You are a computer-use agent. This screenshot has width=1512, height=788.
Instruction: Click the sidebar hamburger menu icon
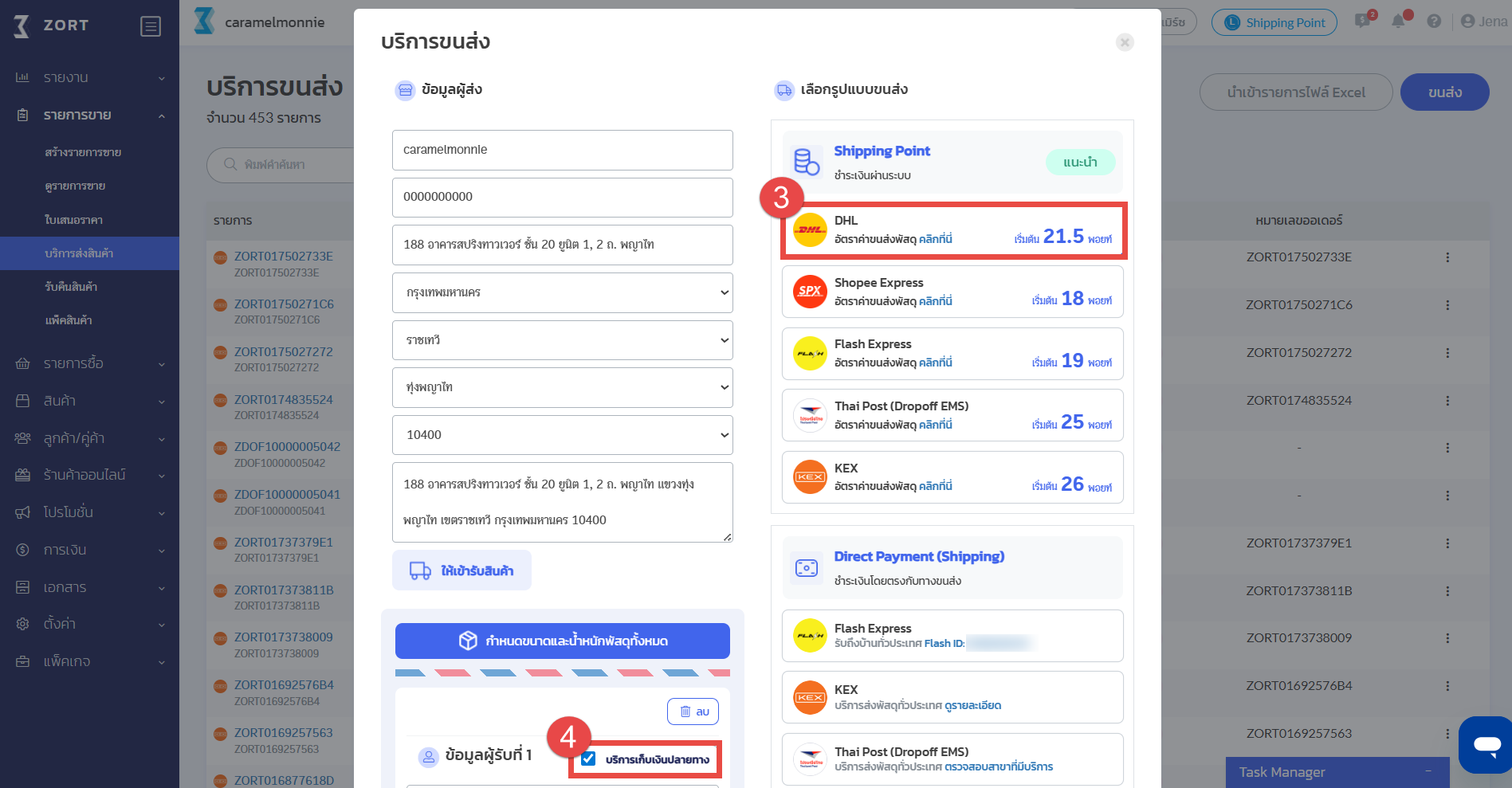pyautogui.click(x=150, y=26)
